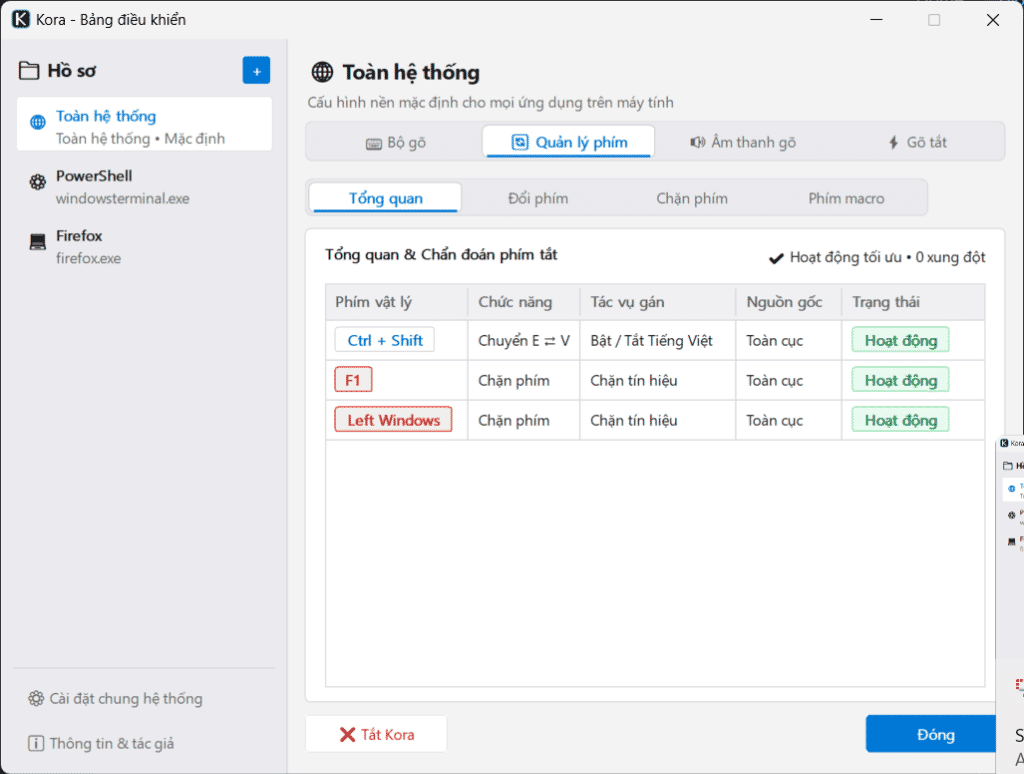
Task: Click the lightning icon on the Gõ tắt tab
Action: (x=893, y=142)
